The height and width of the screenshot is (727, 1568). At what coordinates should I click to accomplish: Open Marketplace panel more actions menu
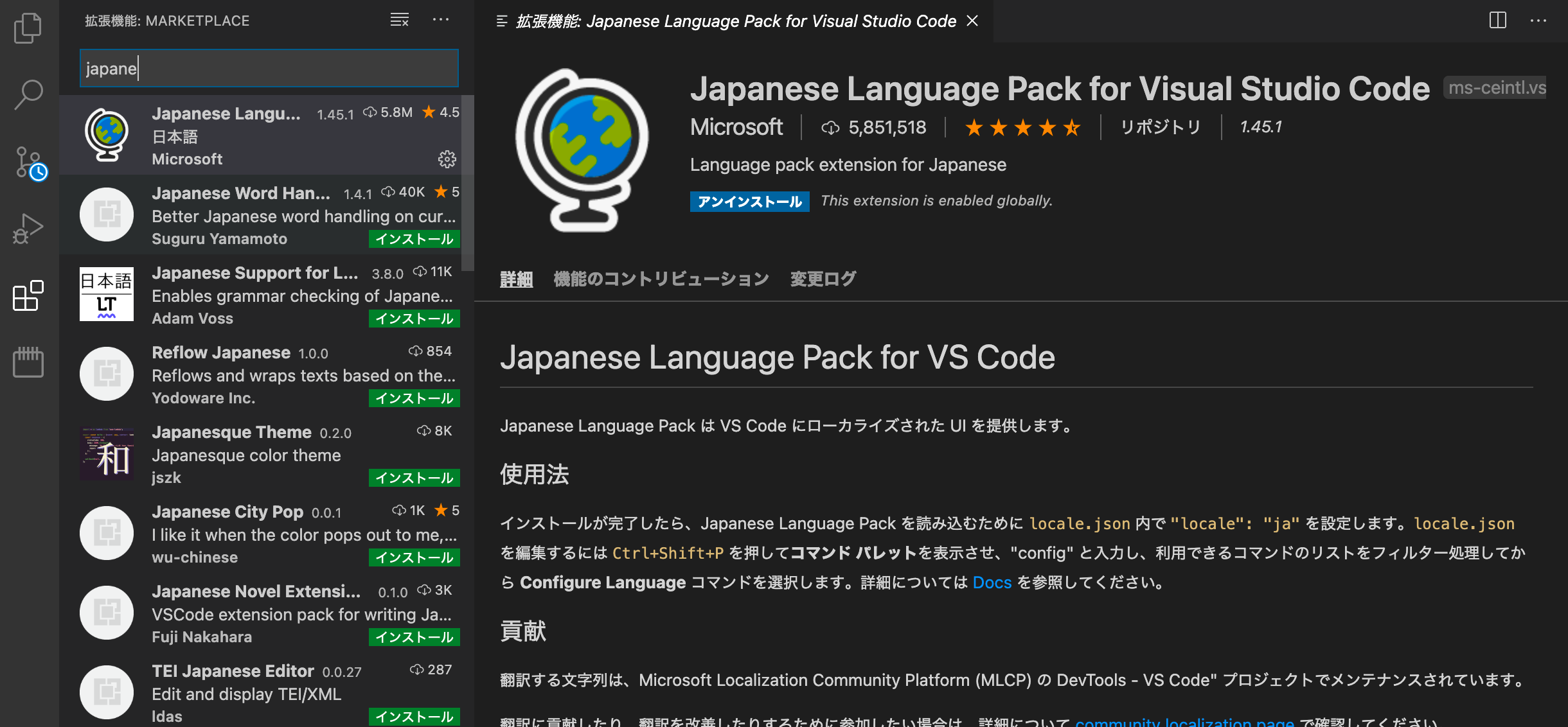pos(441,21)
